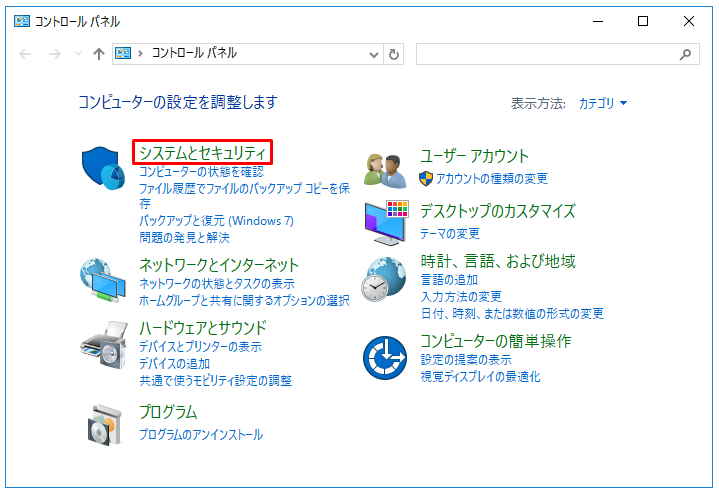Open コンピューターの簡単操作 heading link

pos(496,340)
